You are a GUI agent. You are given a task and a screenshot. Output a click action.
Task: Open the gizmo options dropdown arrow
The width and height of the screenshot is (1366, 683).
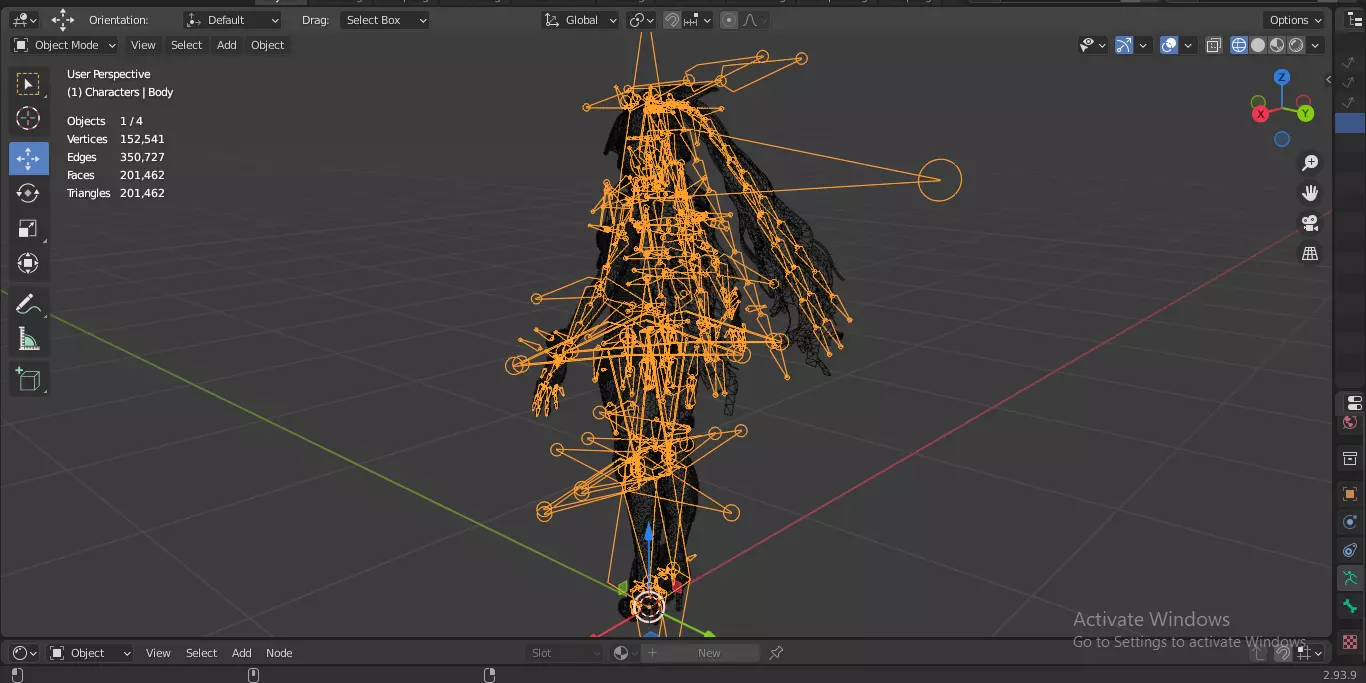pos(1143,45)
